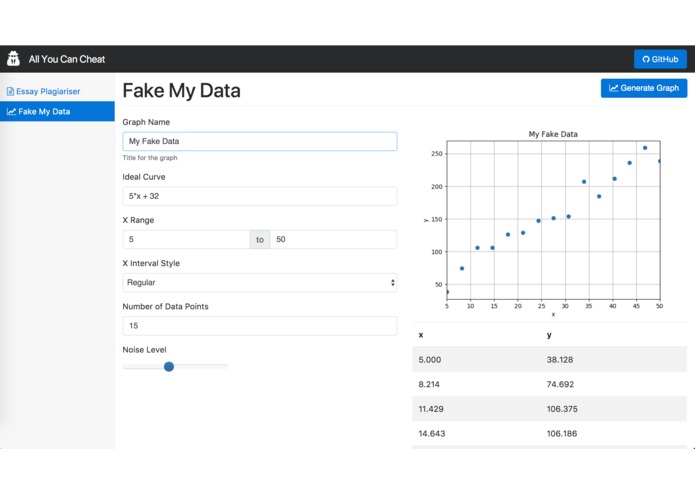Viewport: 695px width, 494px height.
Task: Click the All You Can Cheat logo icon
Action: pos(14,59)
